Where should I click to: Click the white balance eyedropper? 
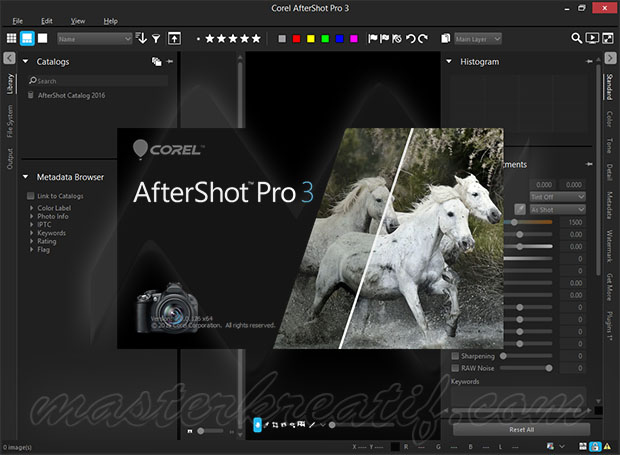pos(520,209)
